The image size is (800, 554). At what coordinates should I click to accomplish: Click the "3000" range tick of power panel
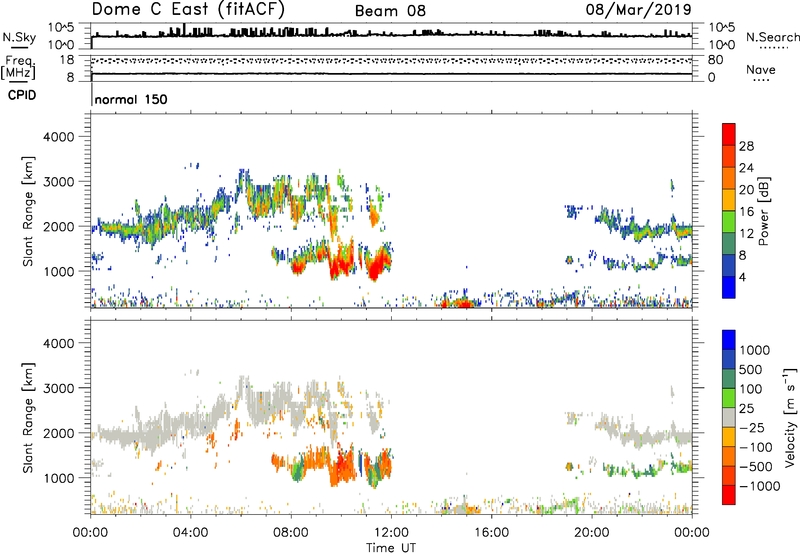pyautogui.click(x=58, y=182)
